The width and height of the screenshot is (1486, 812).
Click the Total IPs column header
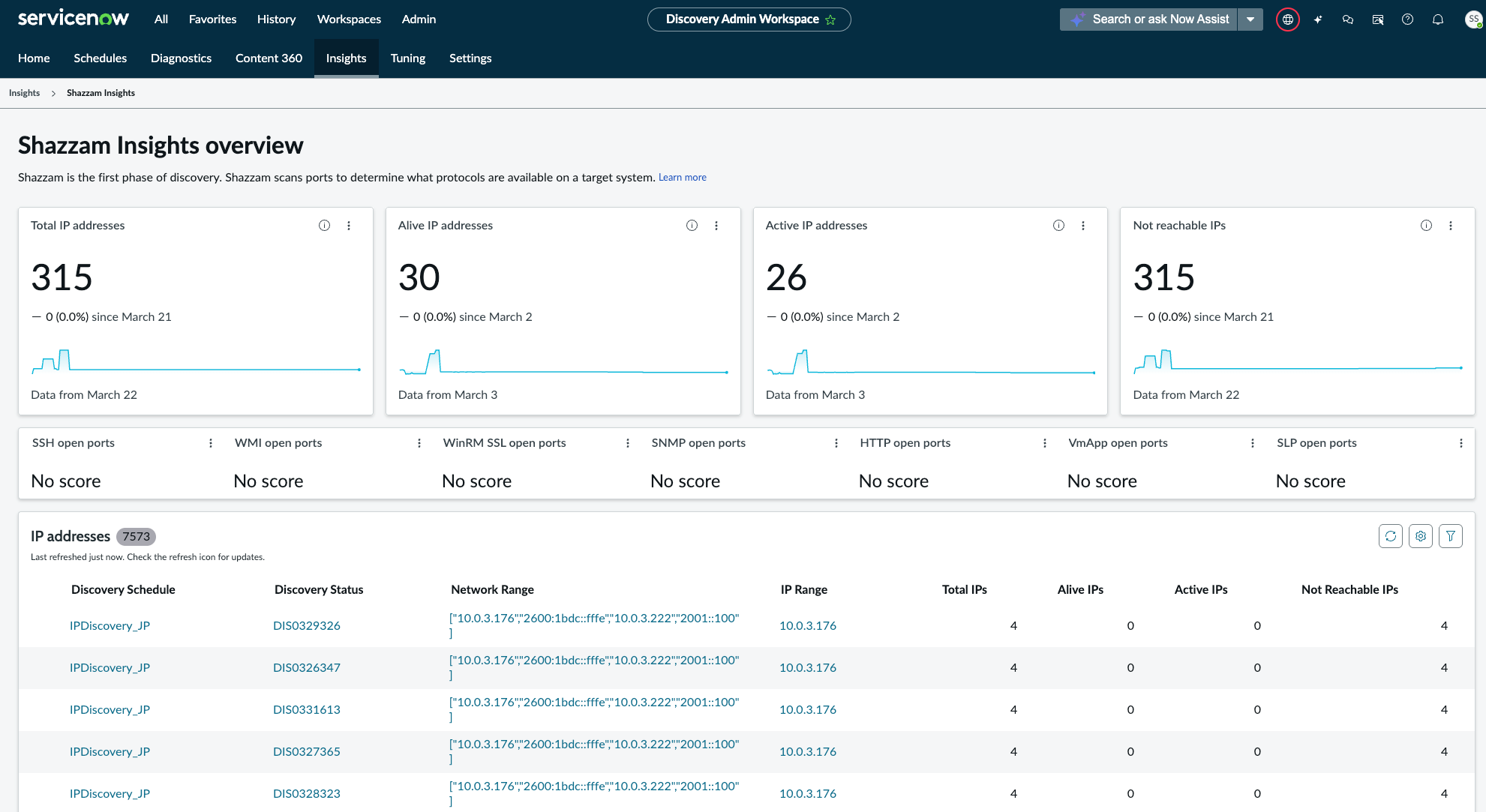click(965, 590)
